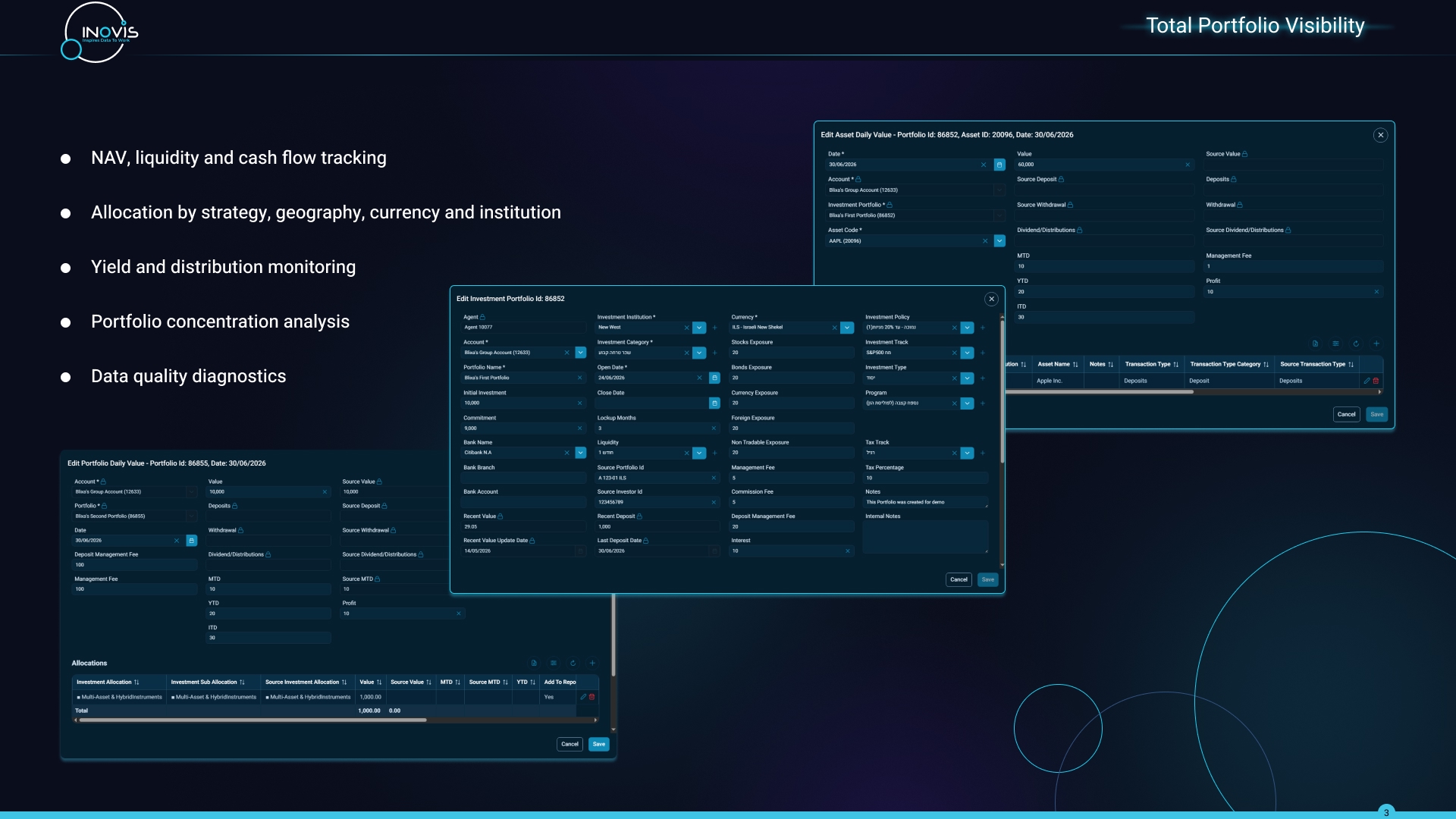
Task: Click the Bank Branch input field
Action: tap(524, 478)
